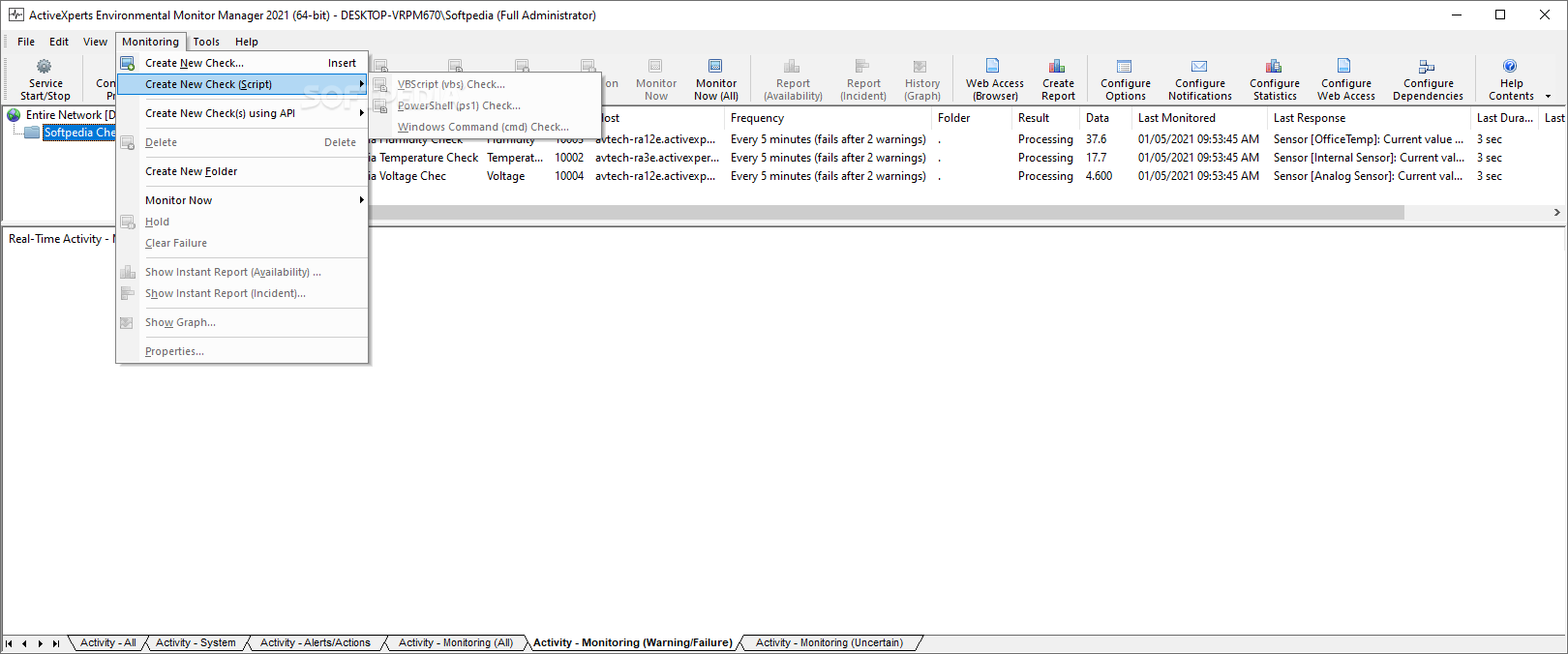
Task: Choose Properties... menu entry
Action: pyautogui.click(x=242, y=351)
